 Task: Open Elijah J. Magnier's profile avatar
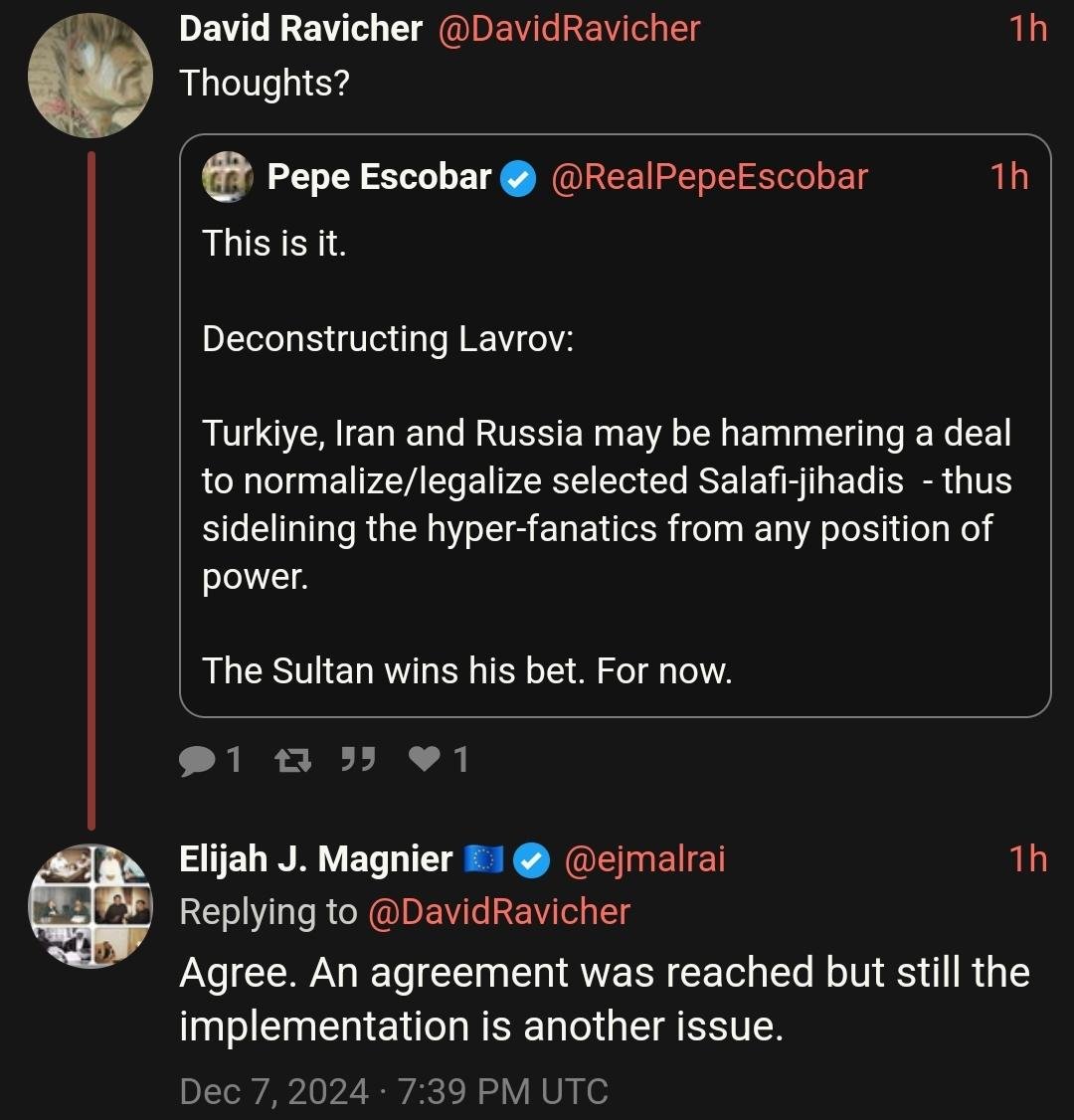89,906
